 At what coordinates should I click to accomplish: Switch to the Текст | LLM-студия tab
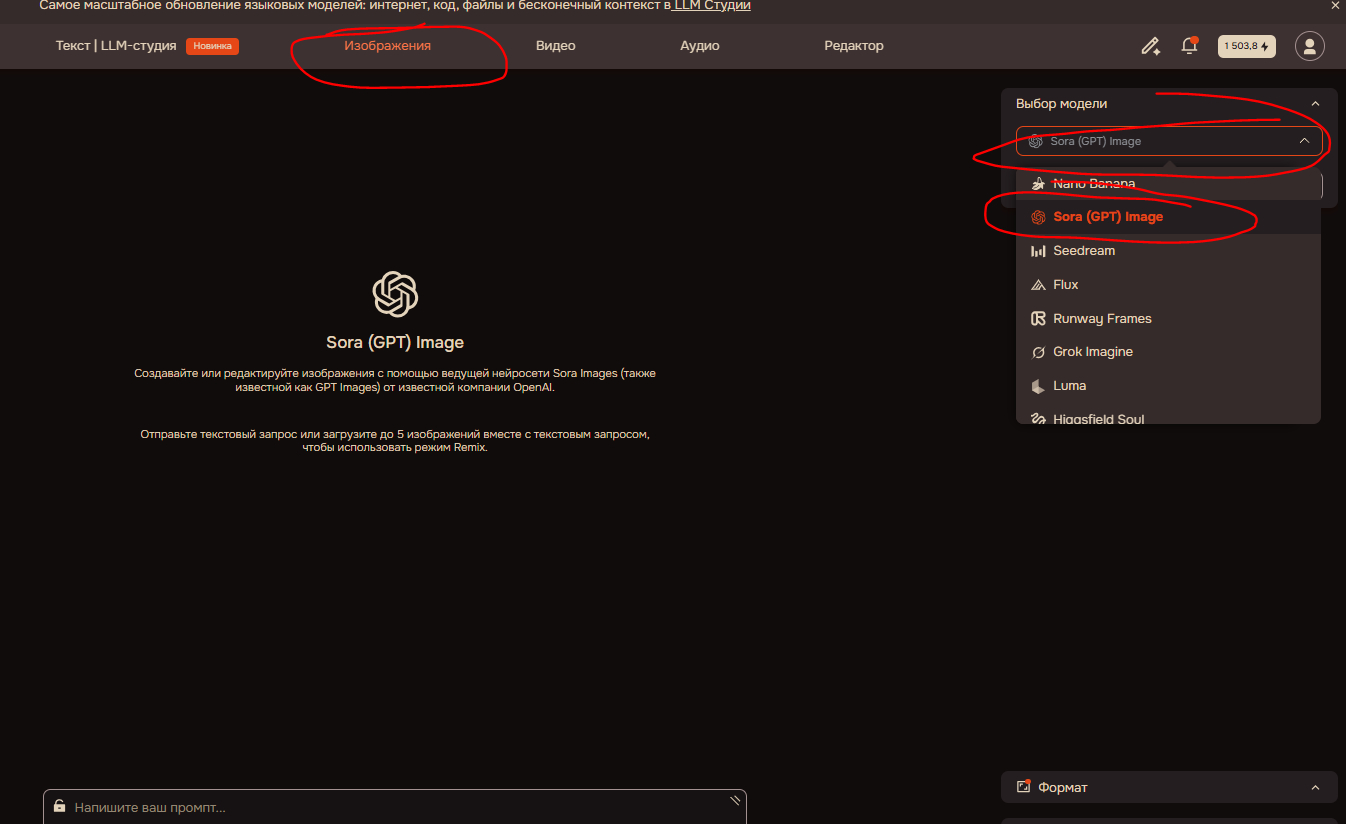116,46
